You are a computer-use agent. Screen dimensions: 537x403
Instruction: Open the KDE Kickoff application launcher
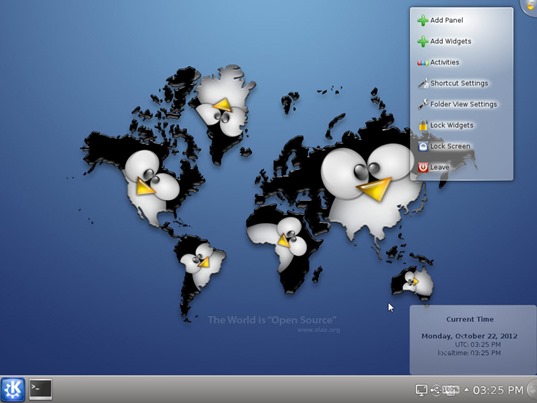click(x=13, y=389)
